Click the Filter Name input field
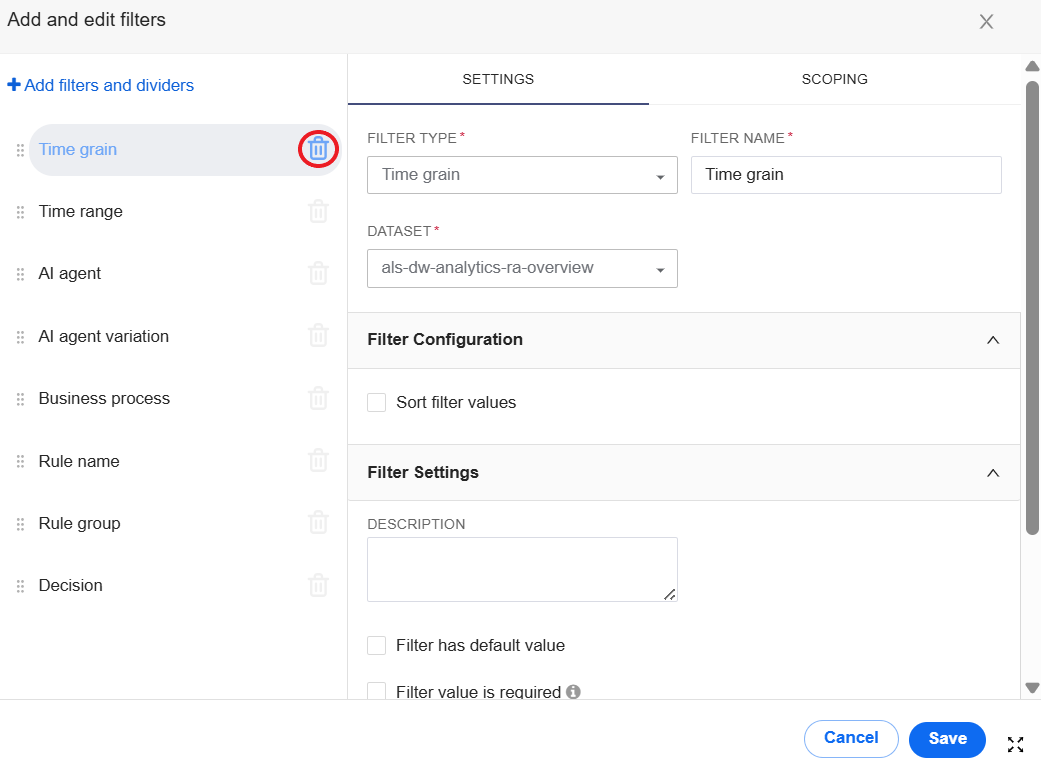 pos(846,175)
